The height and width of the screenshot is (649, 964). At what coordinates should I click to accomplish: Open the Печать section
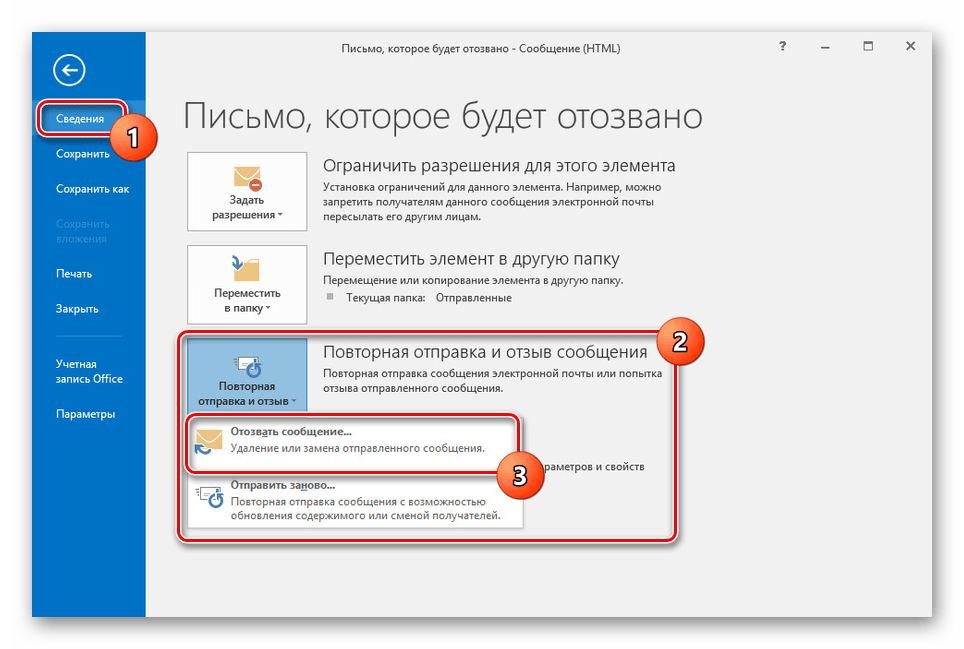(74, 273)
